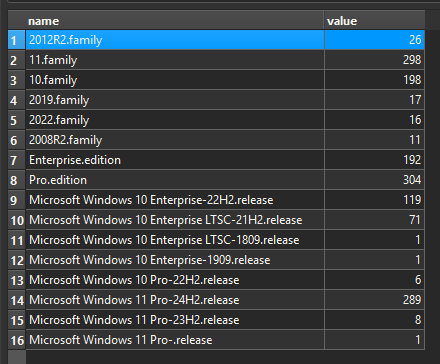Select 'Windows 10 Enterprise LTSC-1809.release' cell
Image resolution: width=440 pixels, height=364 pixels.
tap(175, 240)
